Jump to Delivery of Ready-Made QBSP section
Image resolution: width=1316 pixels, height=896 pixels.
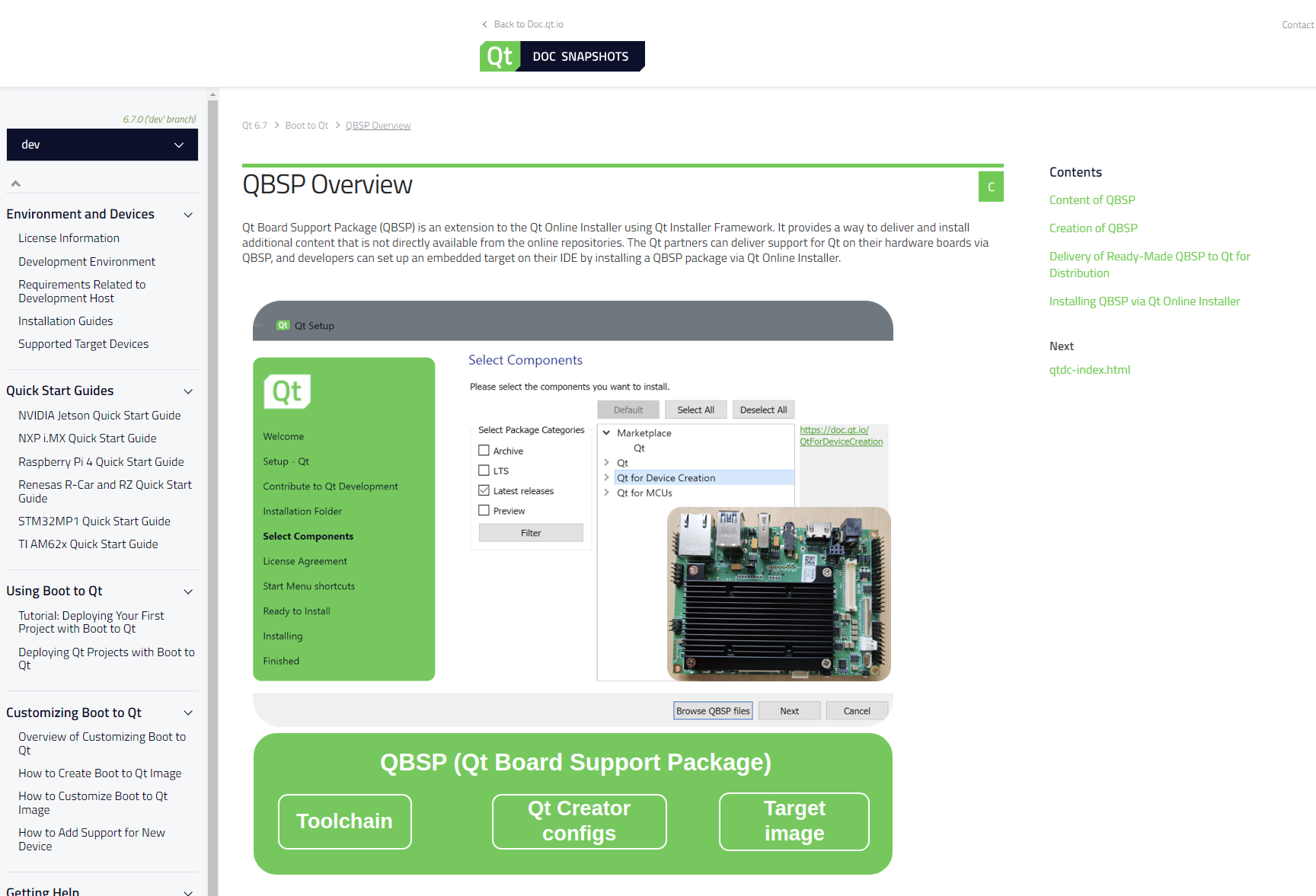[x=1149, y=265]
